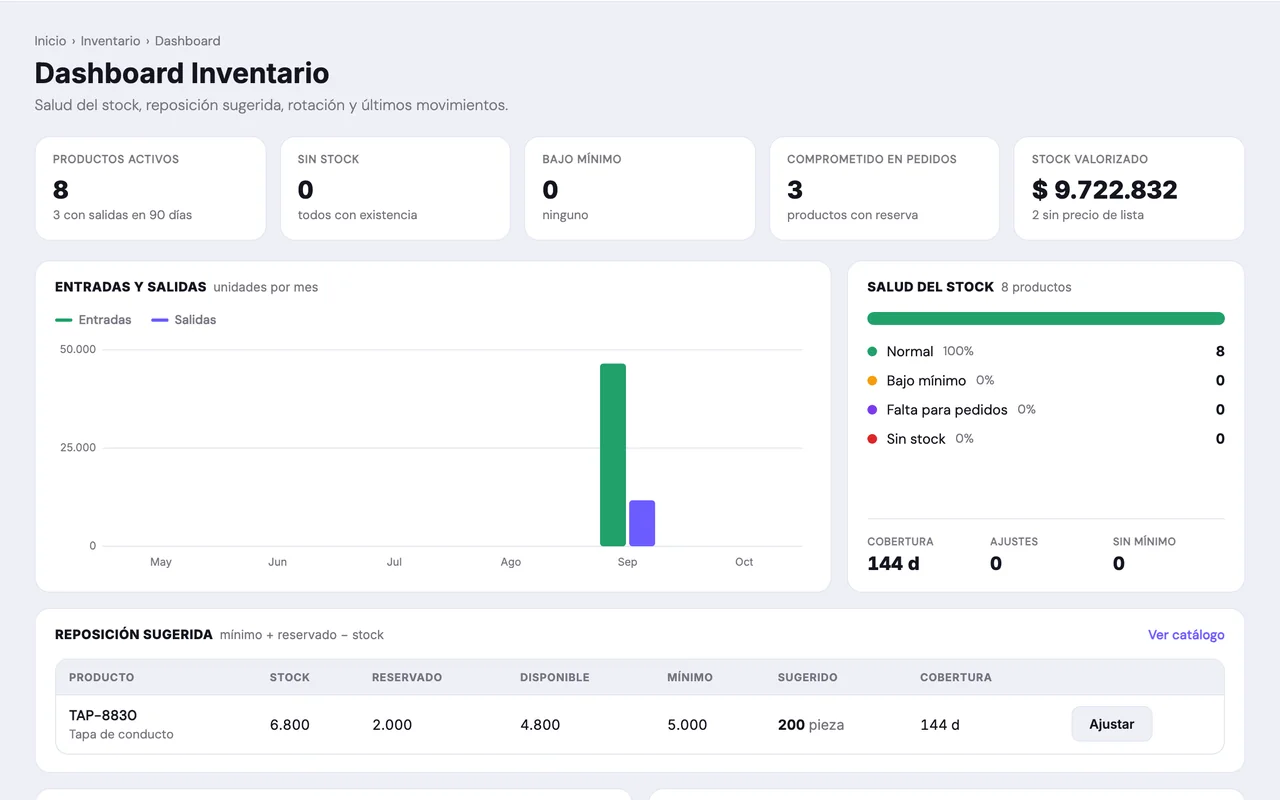Click the red Sin stock status dot
This screenshot has width=1280, height=800.
click(872, 438)
